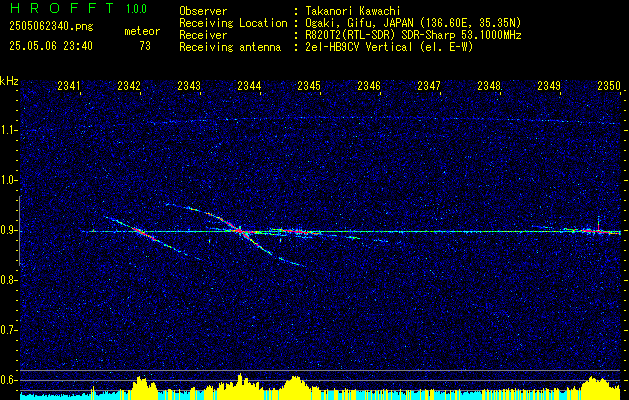
Task: Click time axis label 2346
Action: tap(369, 86)
